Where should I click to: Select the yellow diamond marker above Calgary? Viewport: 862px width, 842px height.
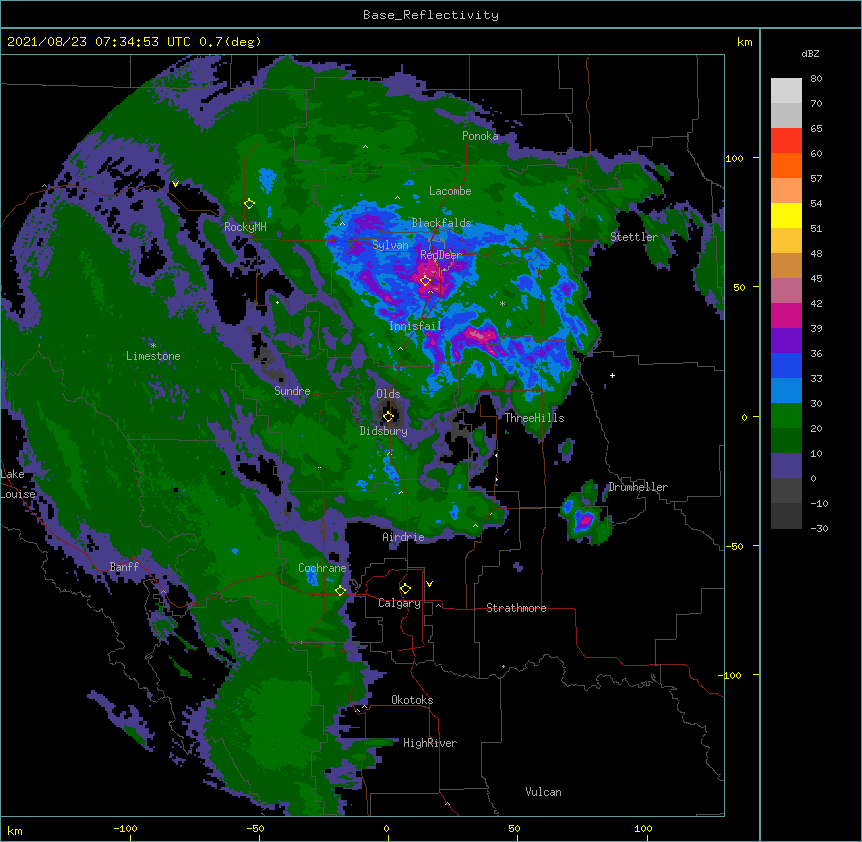click(x=405, y=589)
